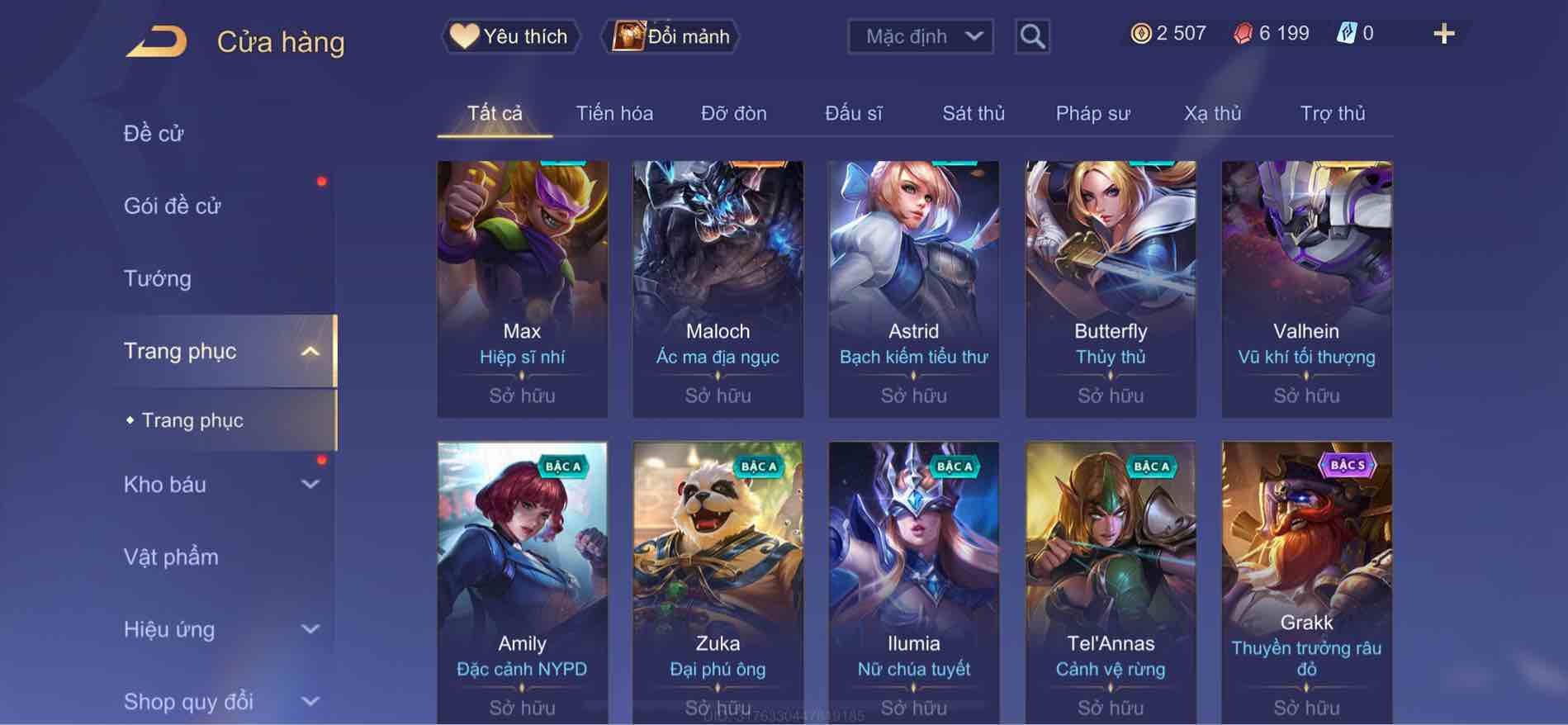Switch to the Sát thủ tab
This screenshot has height=725, width=1568.
[x=973, y=113]
